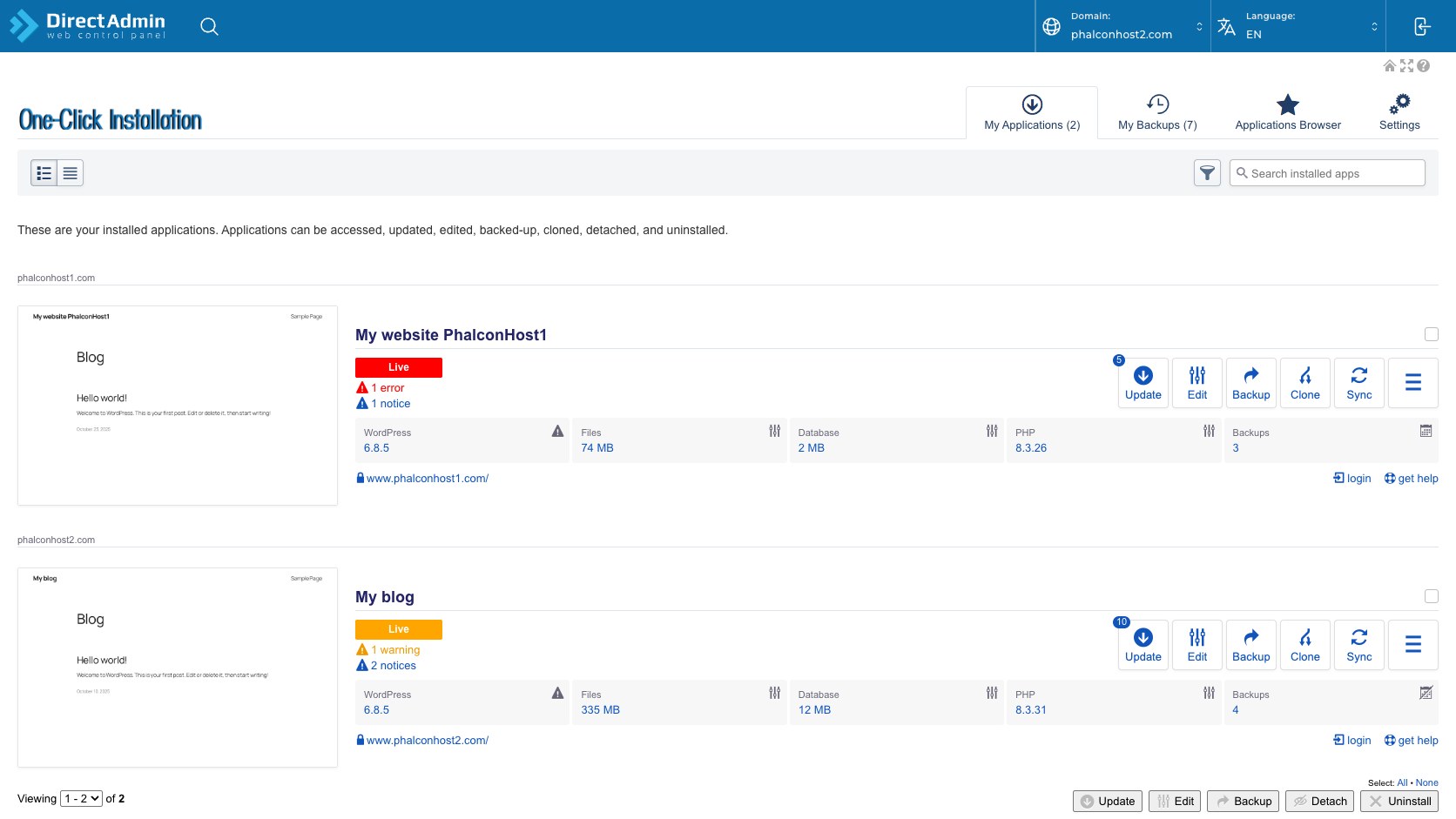Select the My Applications (2) tab
This screenshot has height=819, width=1456.
[x=1032, y=112]
